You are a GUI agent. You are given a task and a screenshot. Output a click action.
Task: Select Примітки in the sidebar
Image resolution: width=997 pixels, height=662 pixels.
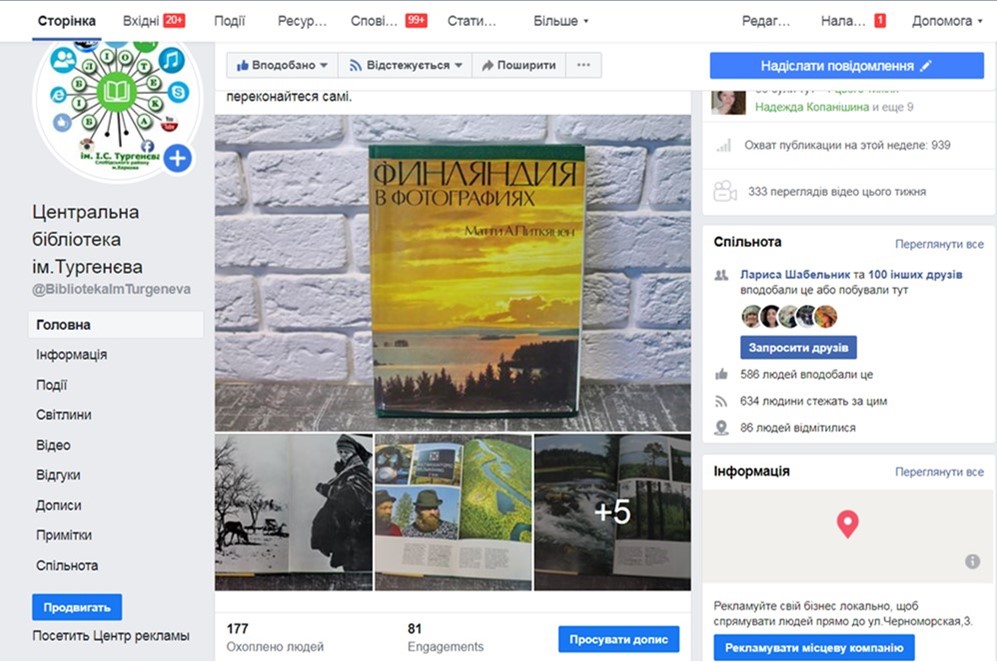coord(64,535)
